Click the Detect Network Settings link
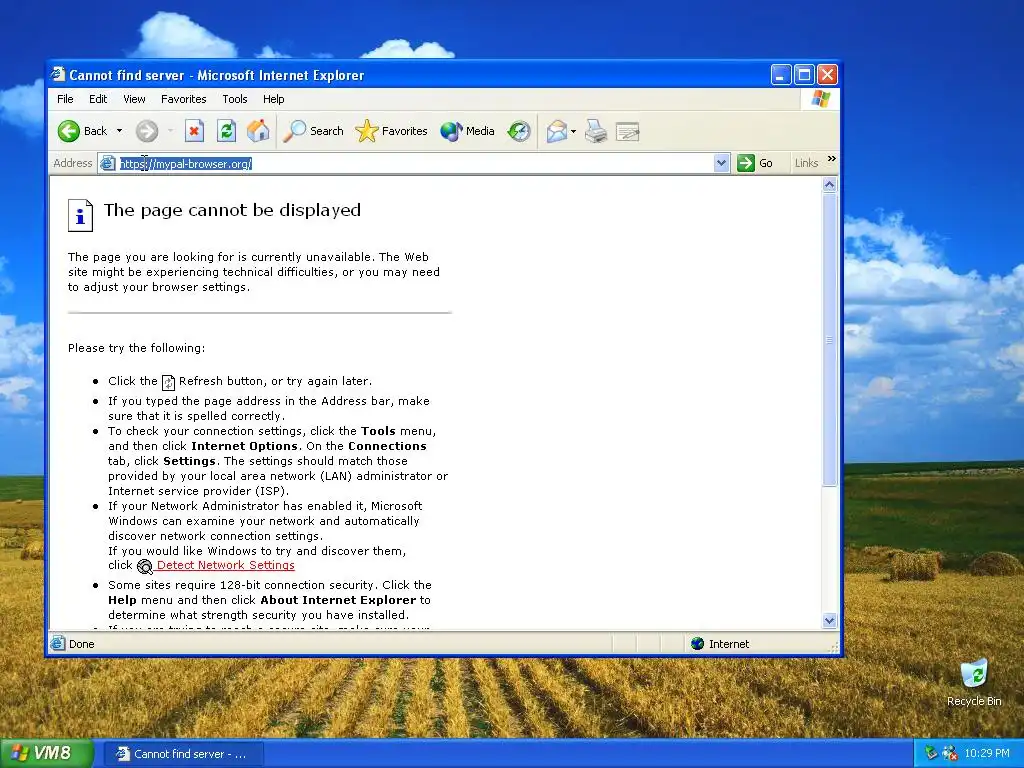 click(x=225, y=566)
